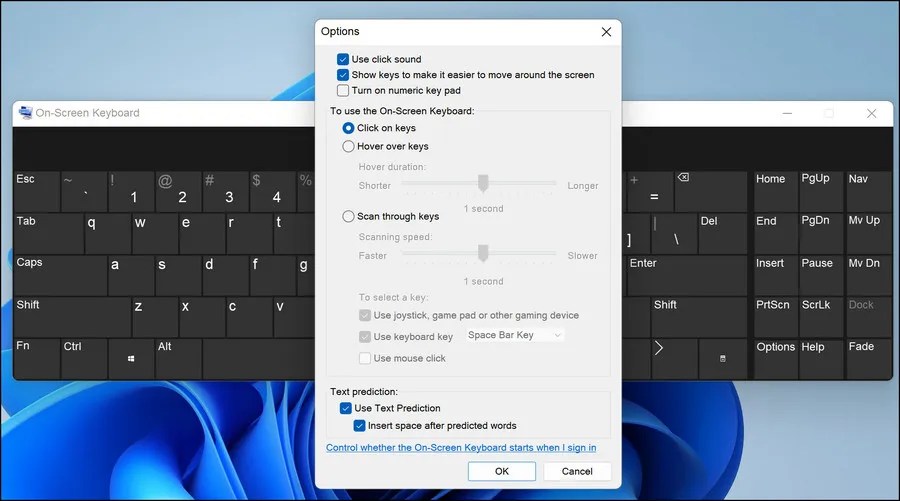Click the 3 key
Screen dimensions: 900x501
point(225,191)
